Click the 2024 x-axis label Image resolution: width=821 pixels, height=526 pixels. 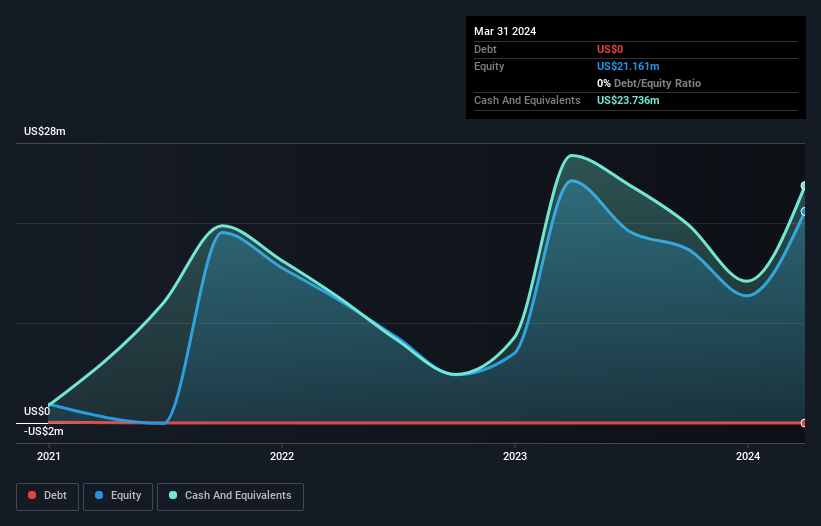[748, 456]
